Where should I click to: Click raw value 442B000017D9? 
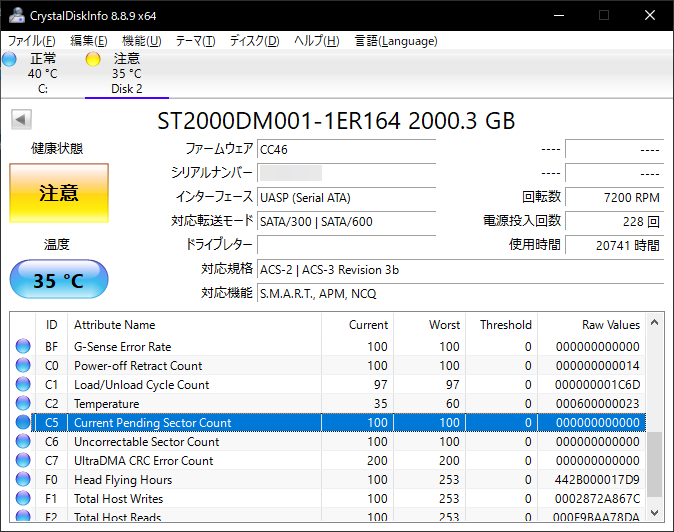tap(597, 479)
